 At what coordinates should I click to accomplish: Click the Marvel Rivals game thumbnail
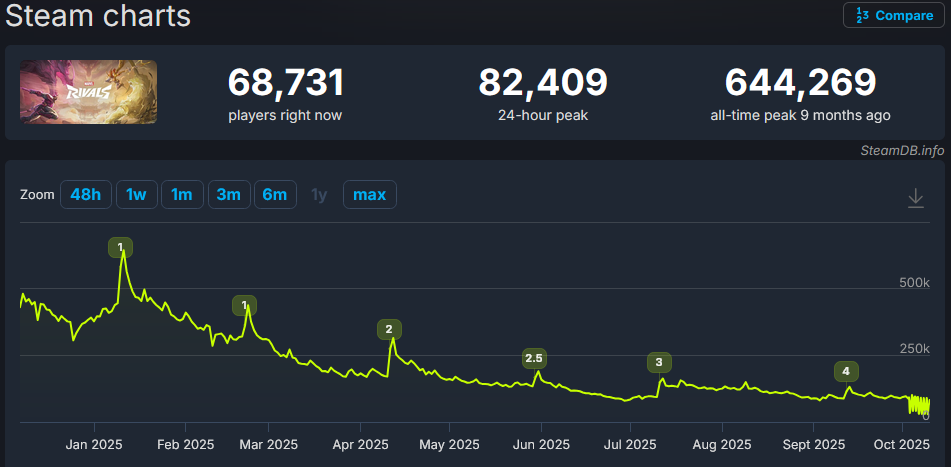89,92
